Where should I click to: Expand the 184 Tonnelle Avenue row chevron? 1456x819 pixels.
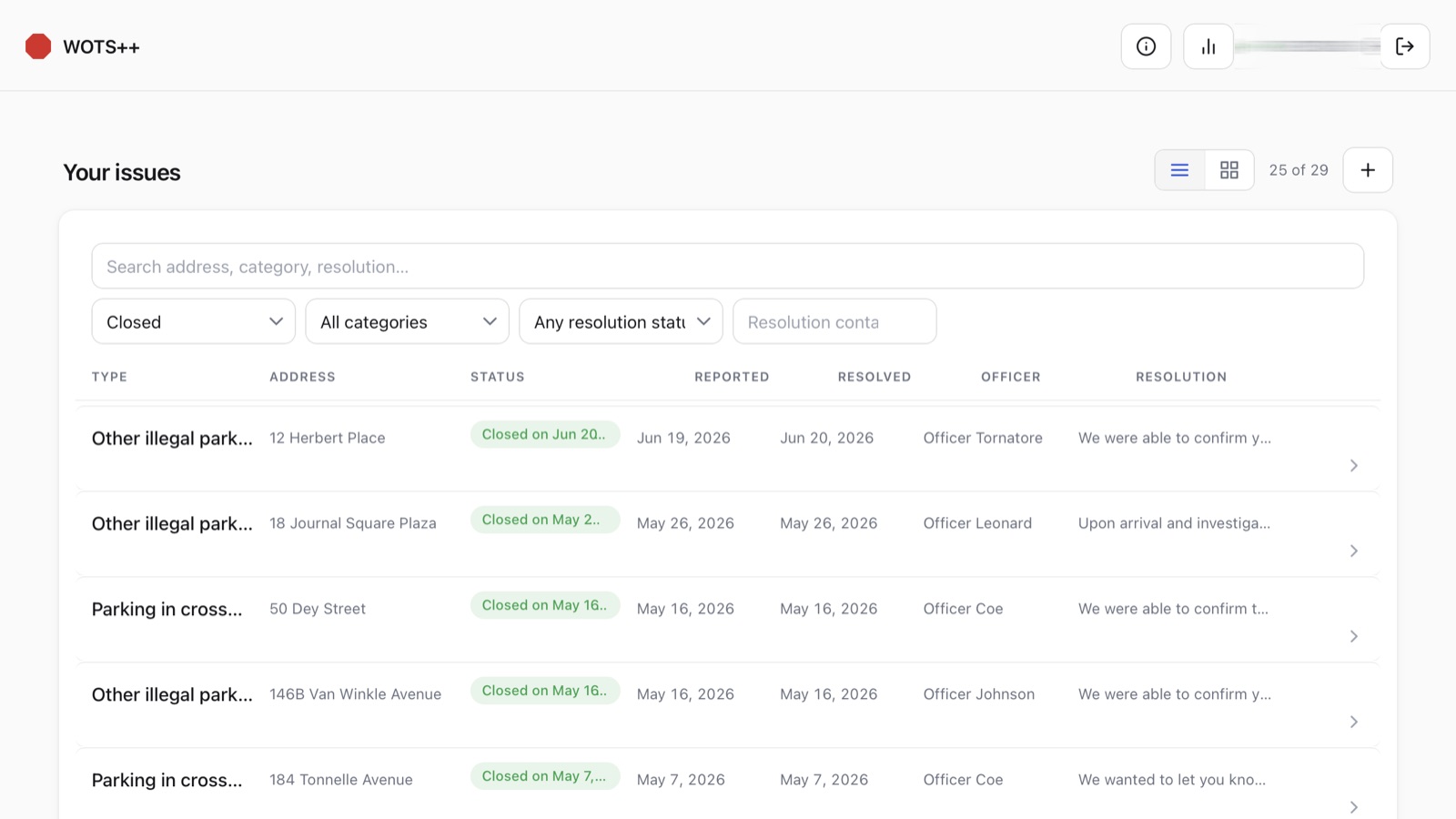click(1353, 807)
